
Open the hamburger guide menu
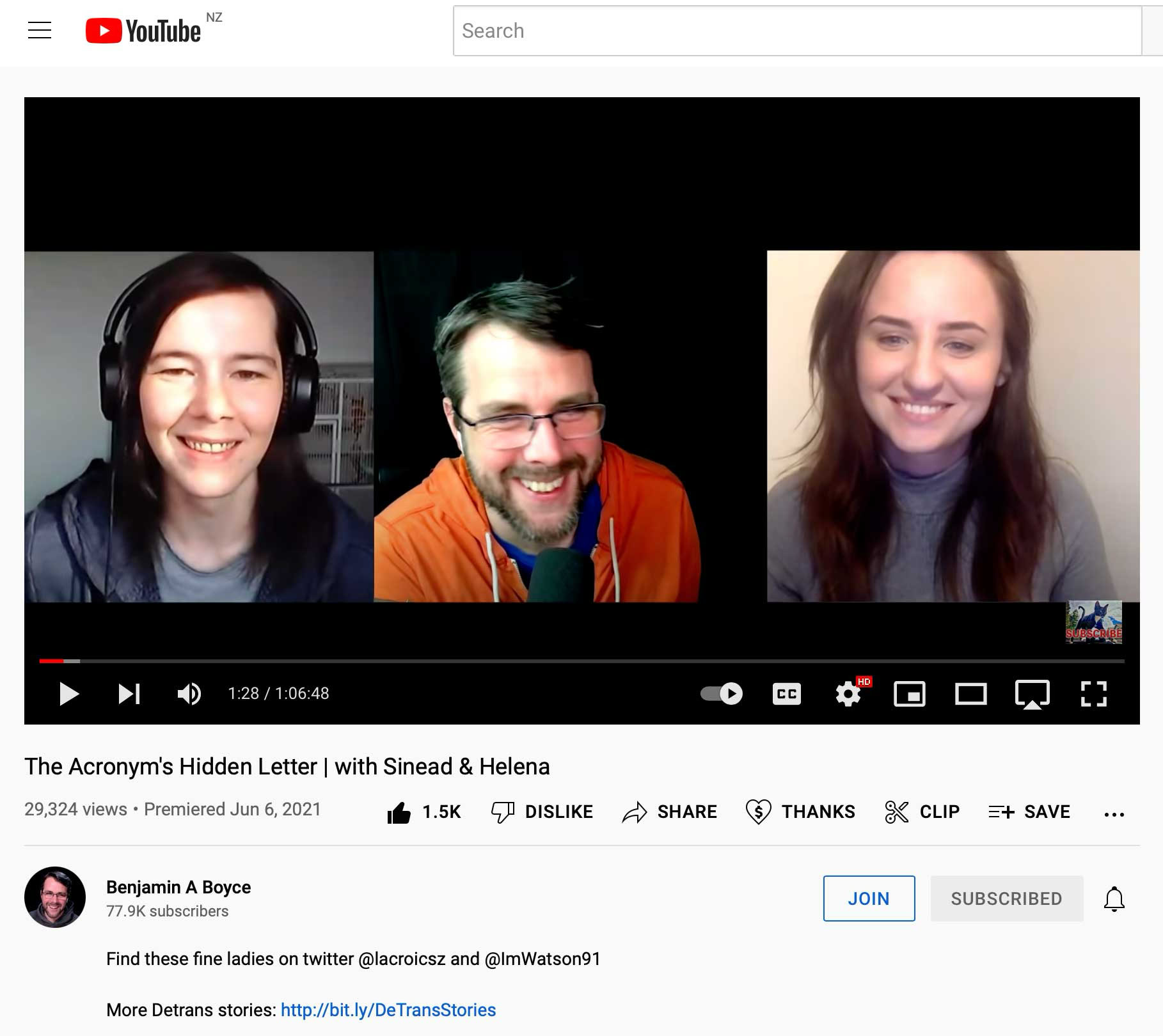tap(39, 30)
